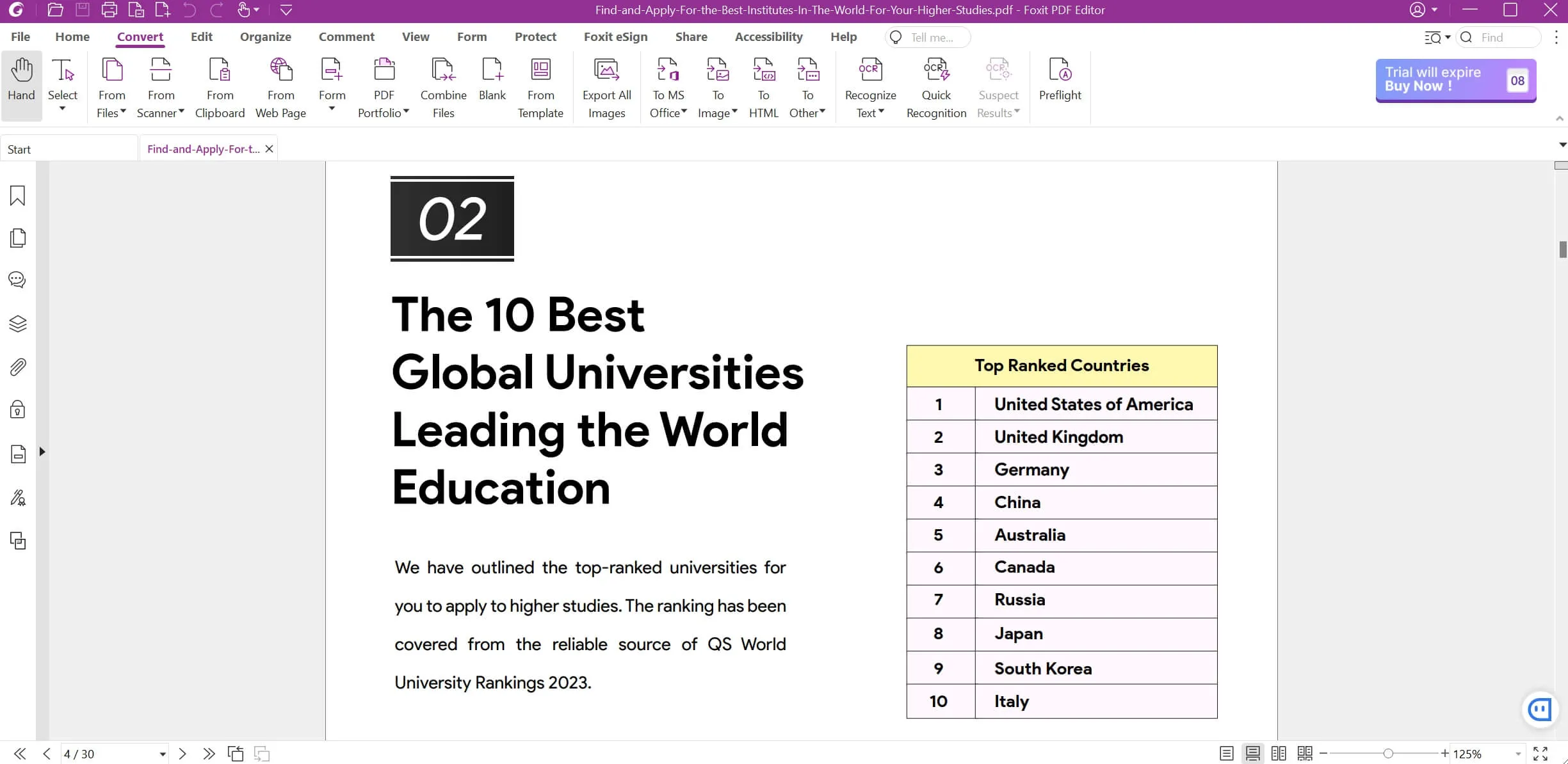Toggle the Accessibility ribbon item
The image size is (1568, 764).
point(768,37)
